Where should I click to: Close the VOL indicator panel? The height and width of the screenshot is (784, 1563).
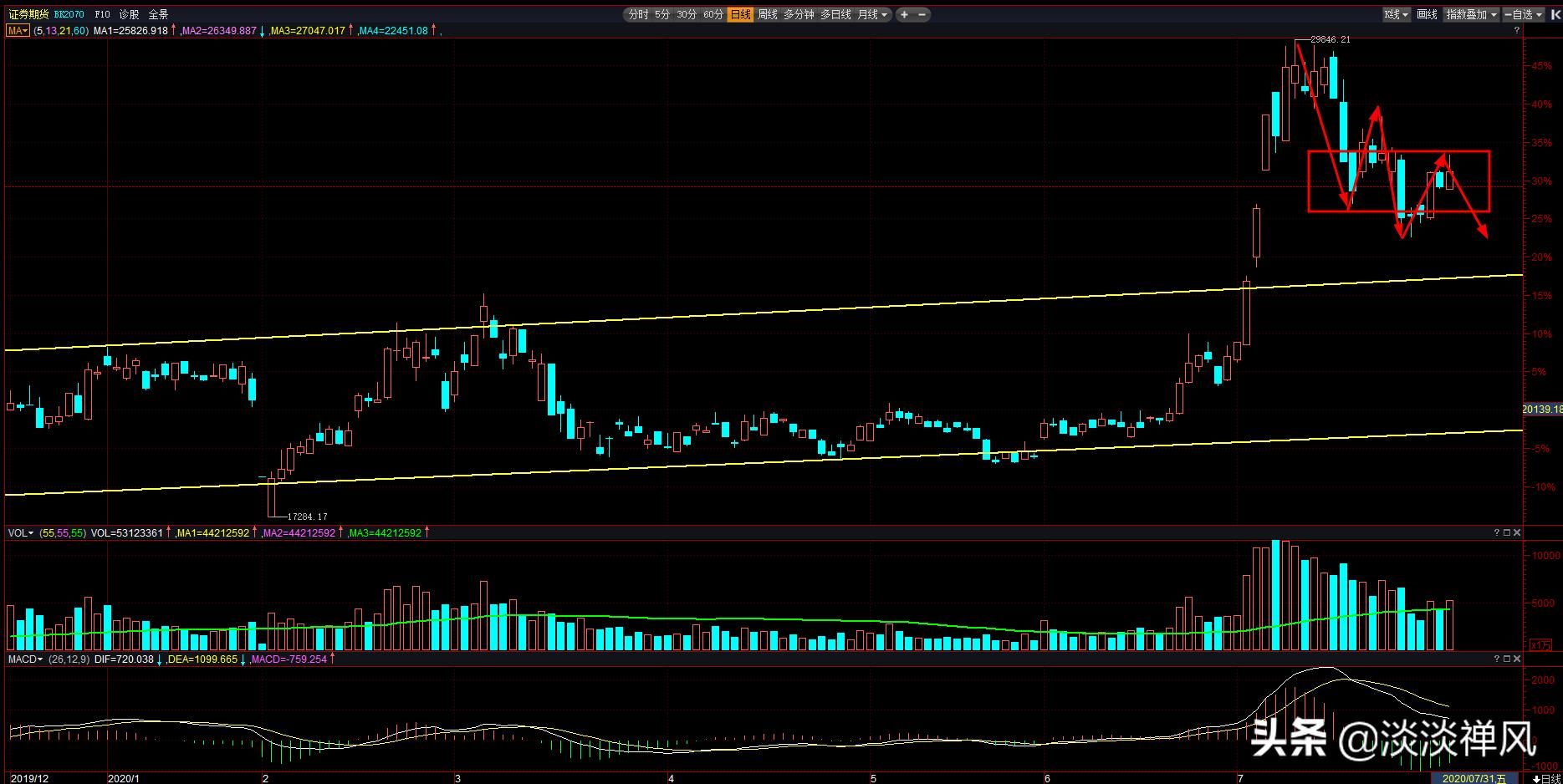click(1517, 532)
